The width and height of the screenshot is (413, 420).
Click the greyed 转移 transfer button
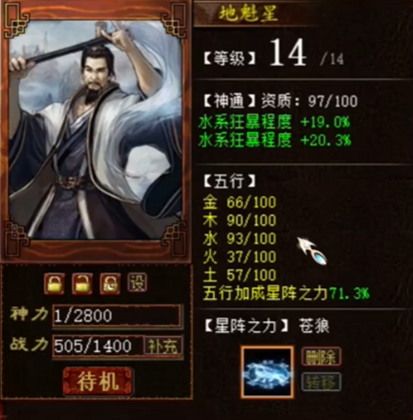click(321, 382)
